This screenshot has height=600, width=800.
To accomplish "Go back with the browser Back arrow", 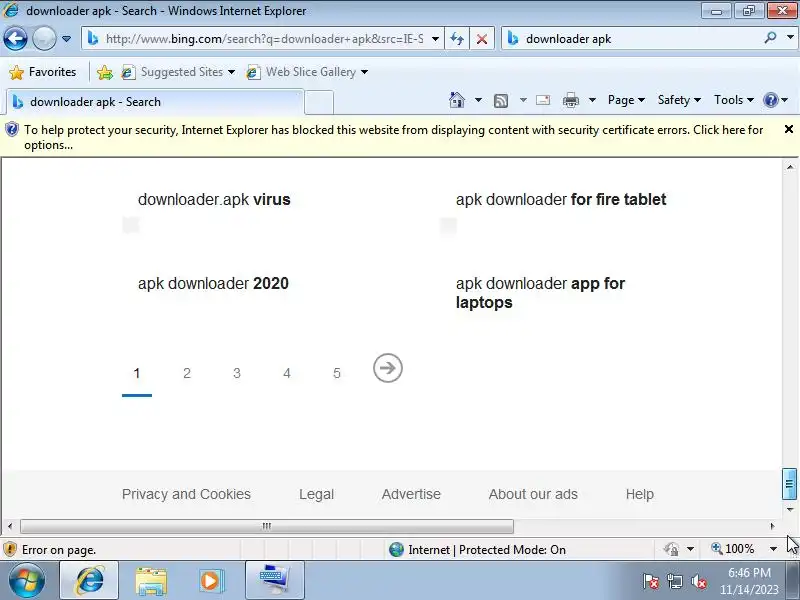I will (15, 39).
